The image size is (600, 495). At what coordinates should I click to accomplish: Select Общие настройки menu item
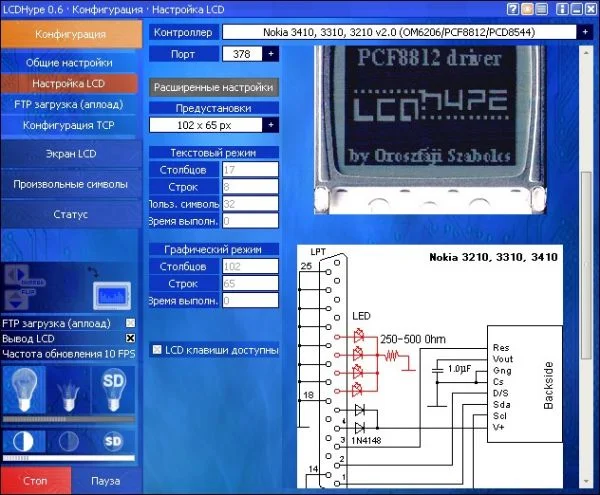click(69, 62)
